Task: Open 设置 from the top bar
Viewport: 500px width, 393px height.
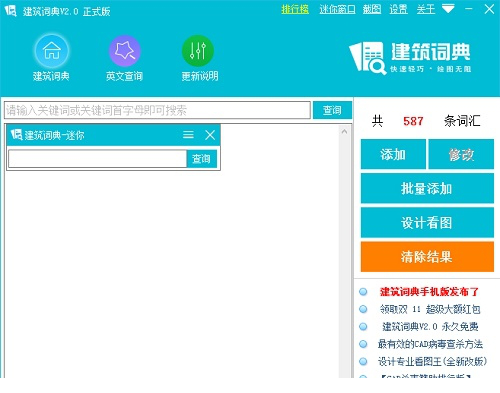Action: coord(399,9)
